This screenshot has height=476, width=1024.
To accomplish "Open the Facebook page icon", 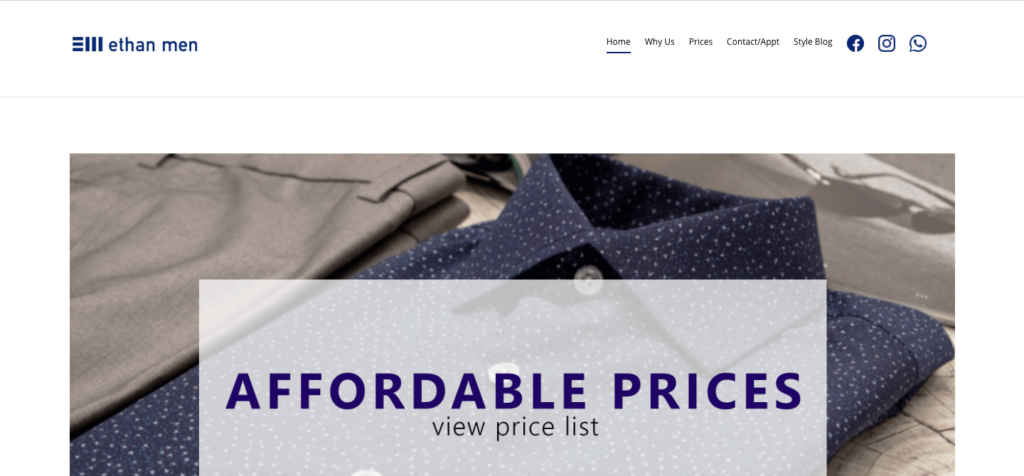I will point(855,44).
